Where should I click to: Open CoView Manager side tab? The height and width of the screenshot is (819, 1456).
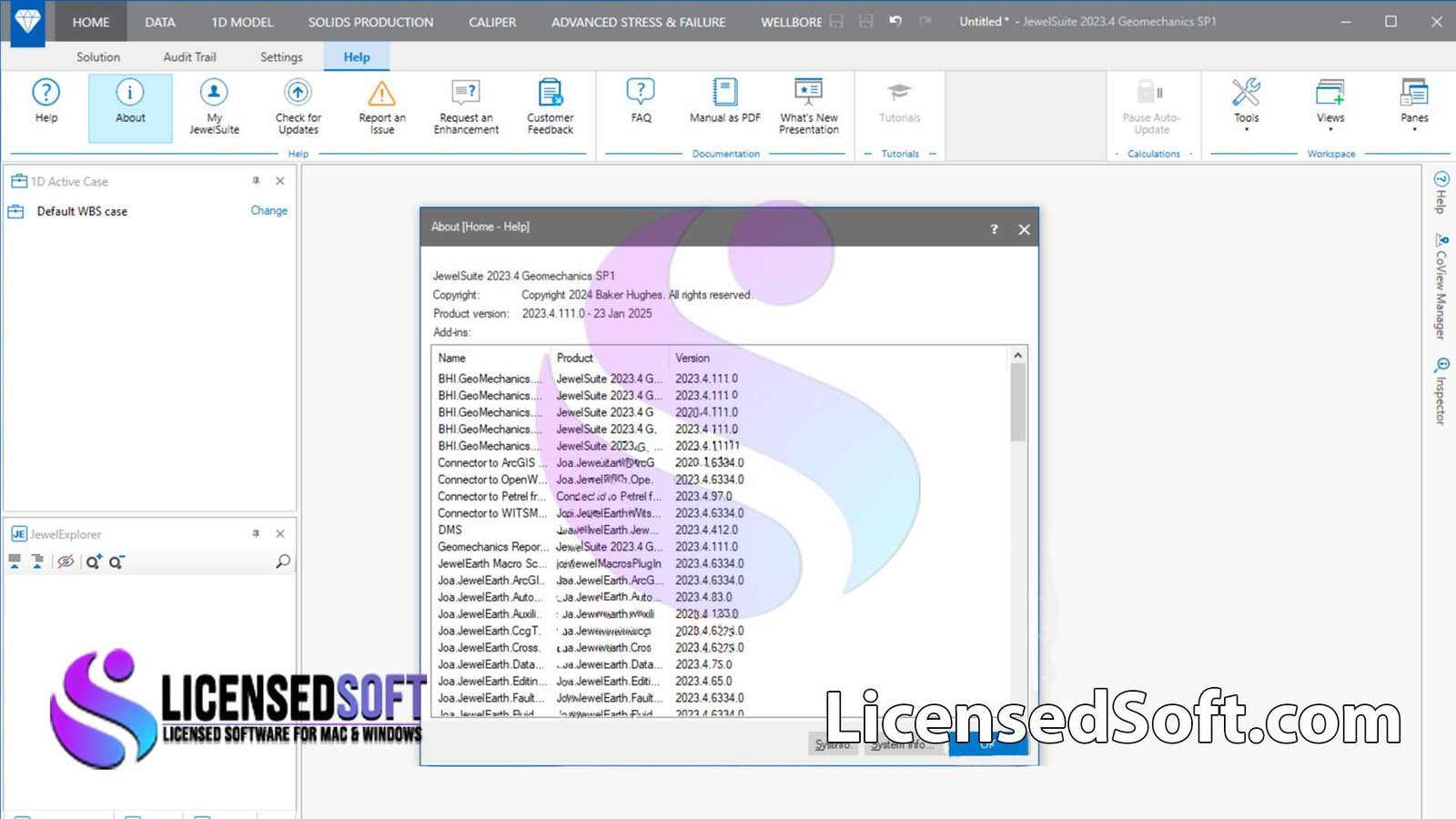[x=1441, y=287]
